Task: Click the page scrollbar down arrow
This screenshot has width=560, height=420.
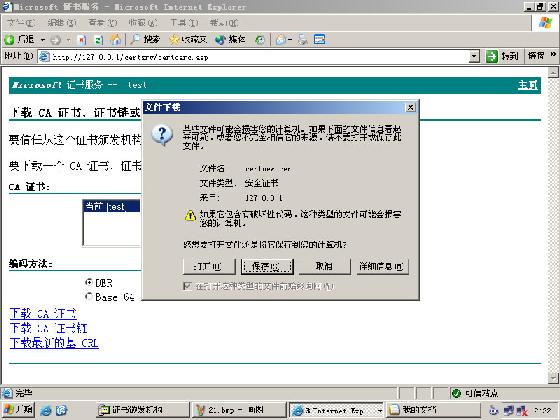Action: 553,378
